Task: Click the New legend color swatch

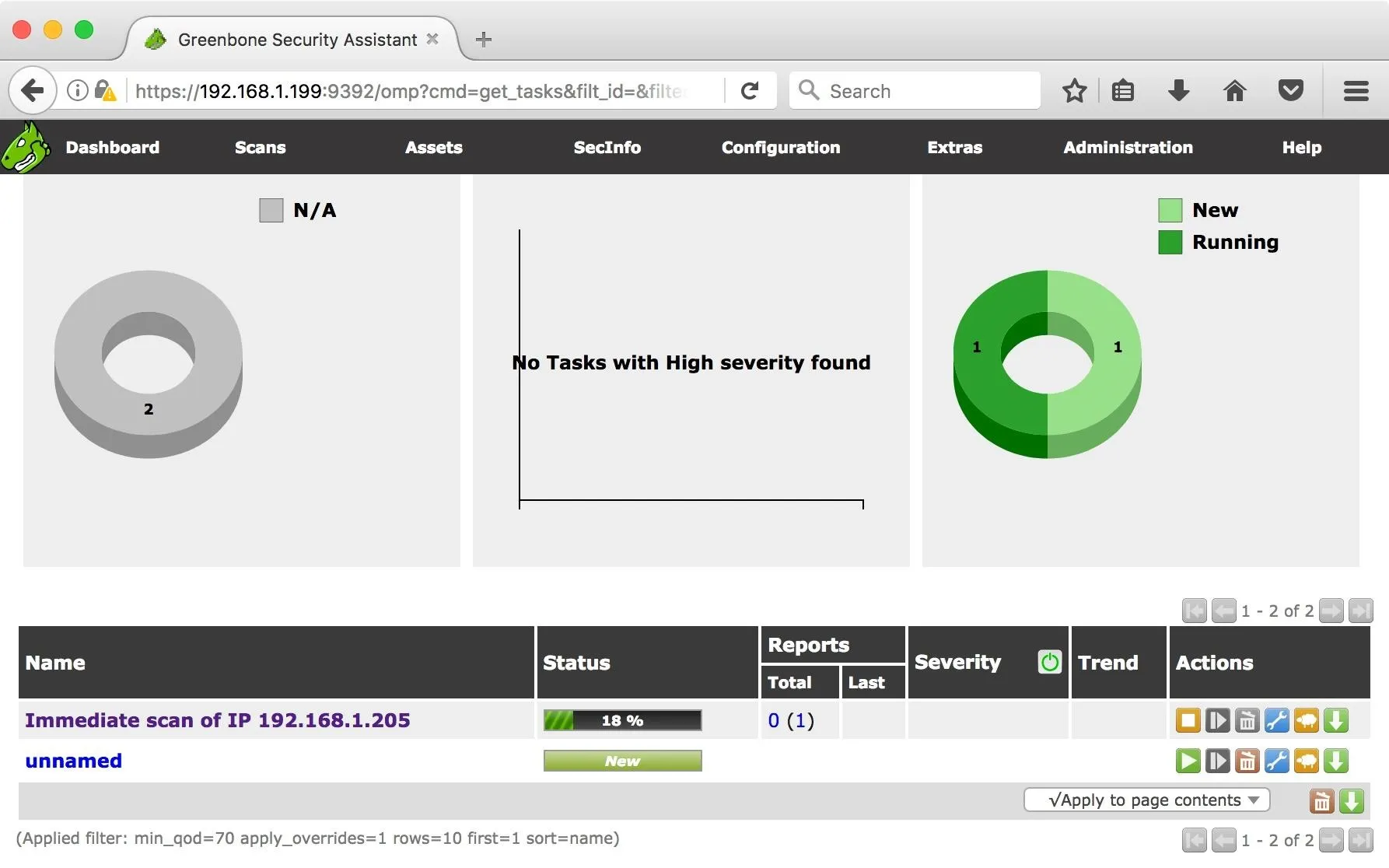Action: point(1170,210)
